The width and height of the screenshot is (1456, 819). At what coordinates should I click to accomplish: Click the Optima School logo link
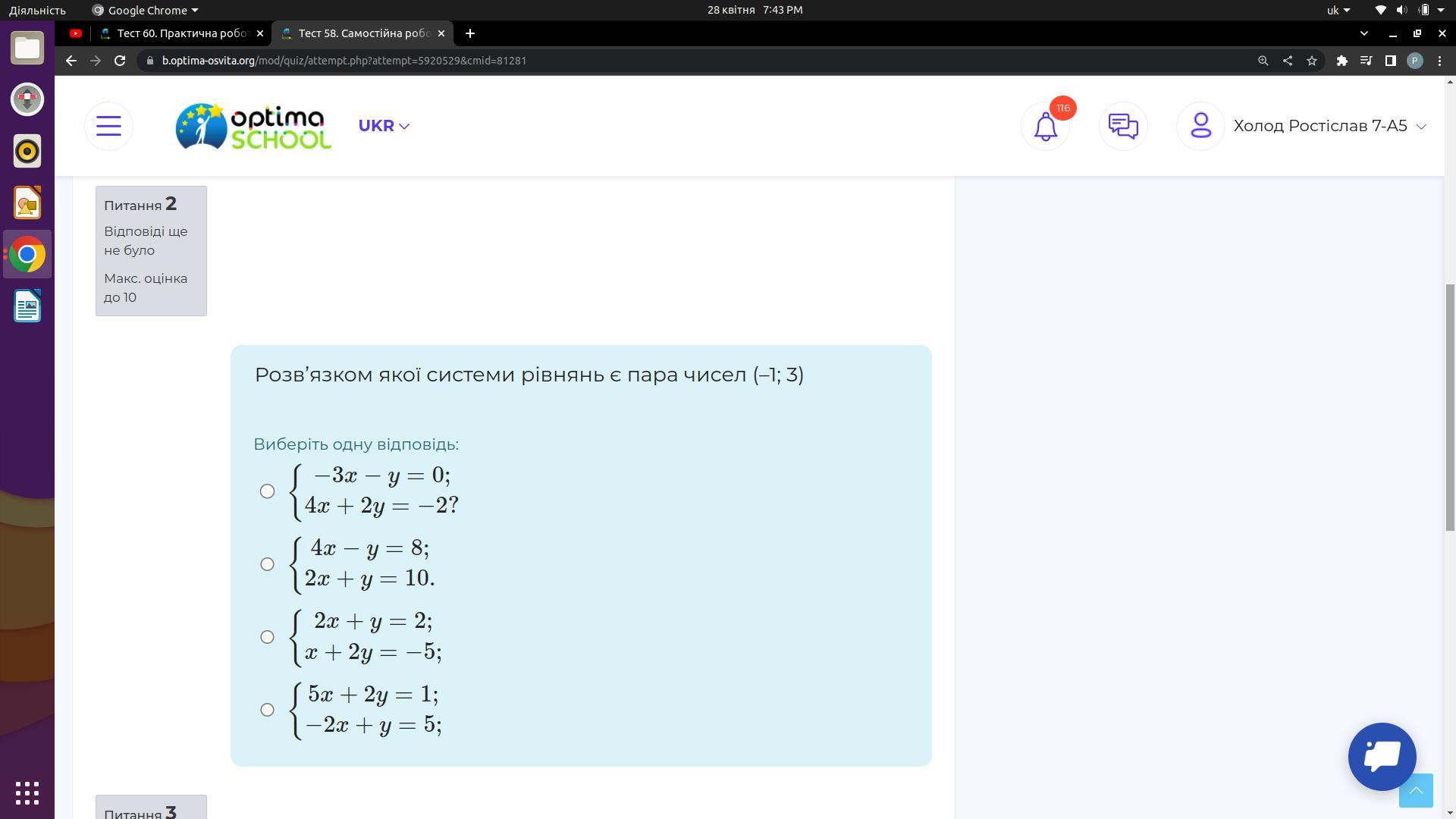tap(253, 126)
